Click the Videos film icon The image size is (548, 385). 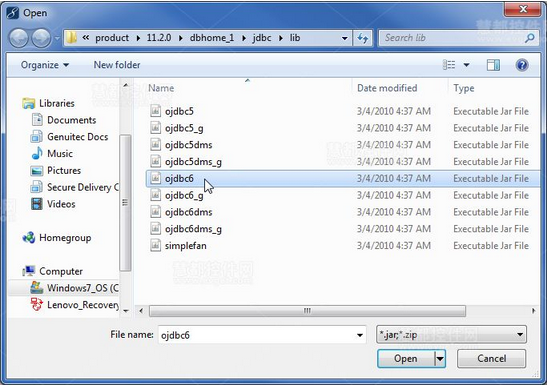[37, 204]
